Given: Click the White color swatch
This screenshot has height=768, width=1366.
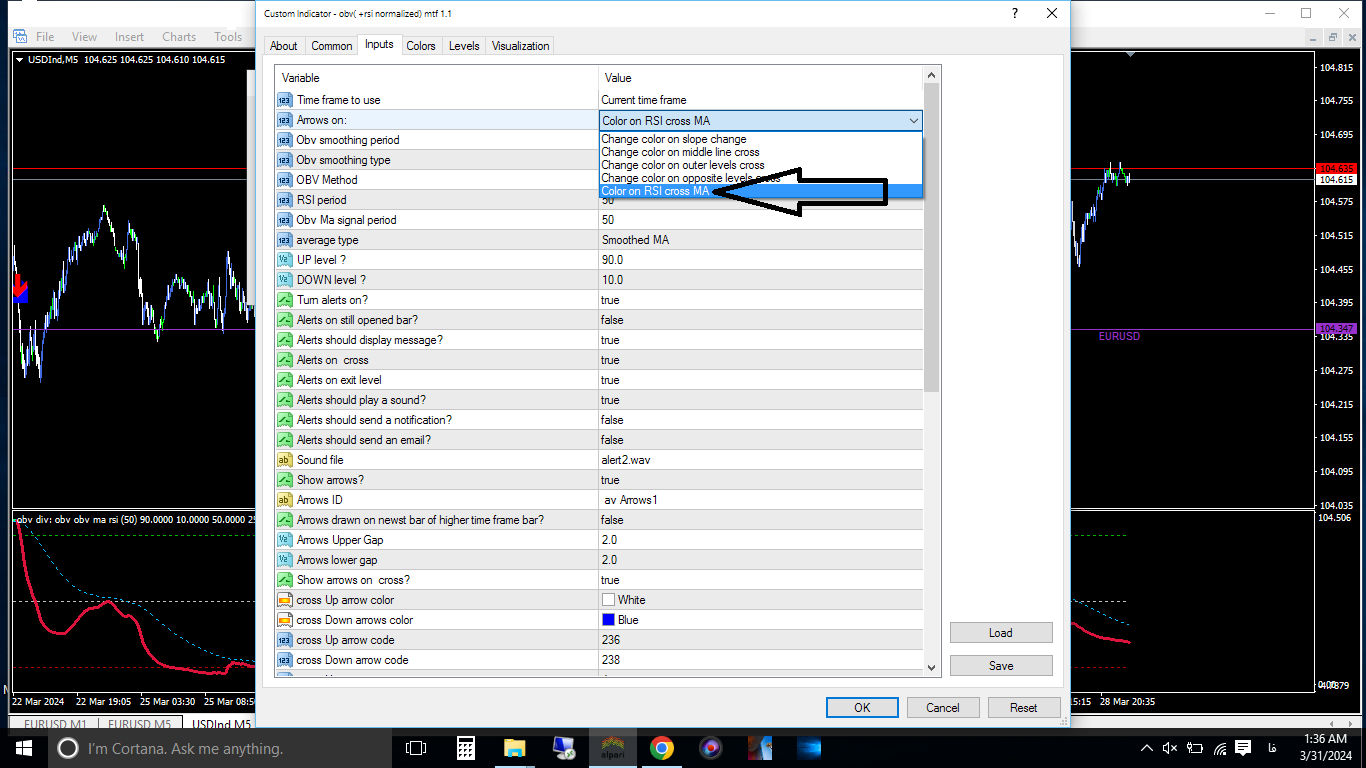Looking at the screenshot, I should [608, 600].
